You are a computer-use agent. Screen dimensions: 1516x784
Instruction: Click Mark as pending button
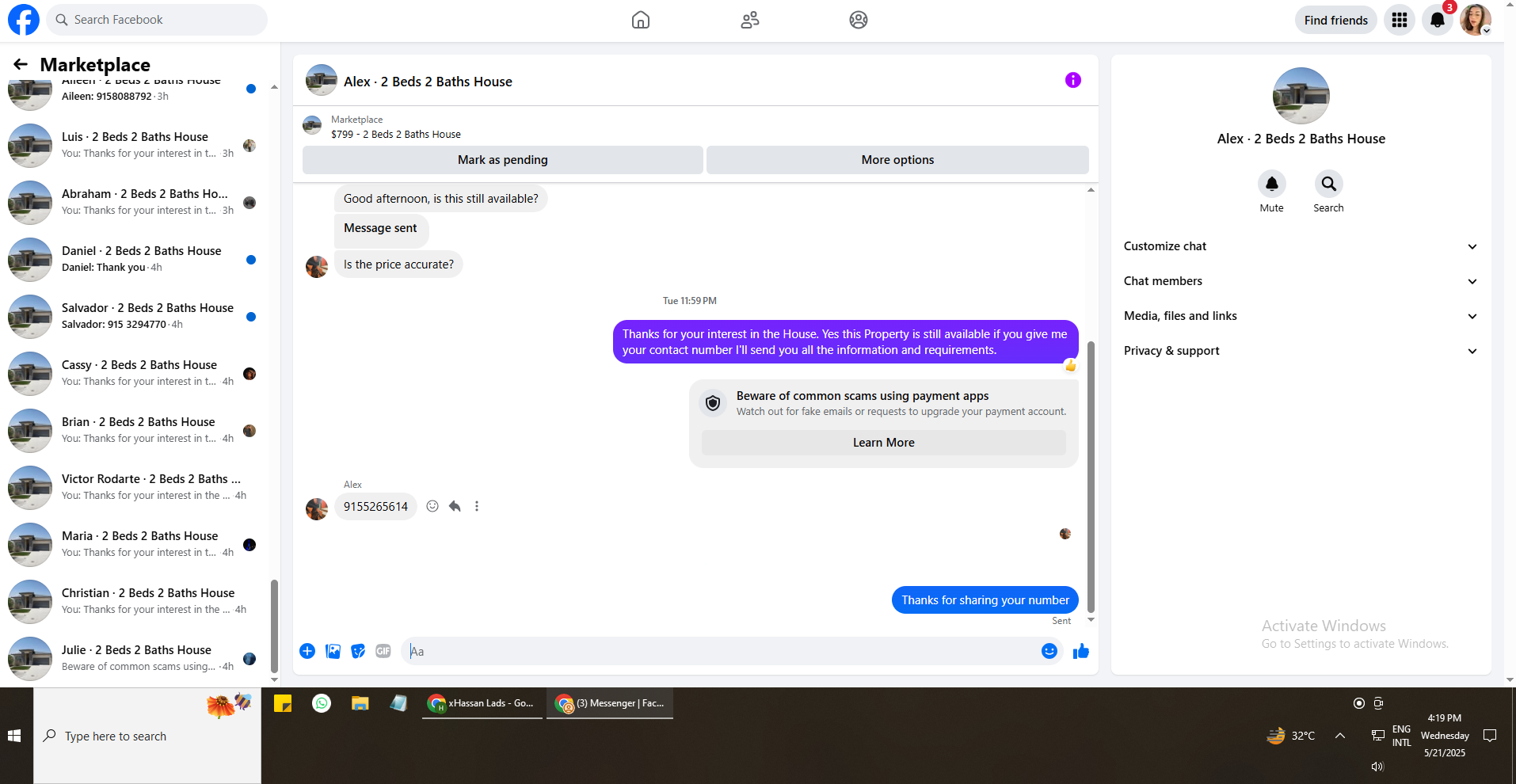[x=503, y=160]
